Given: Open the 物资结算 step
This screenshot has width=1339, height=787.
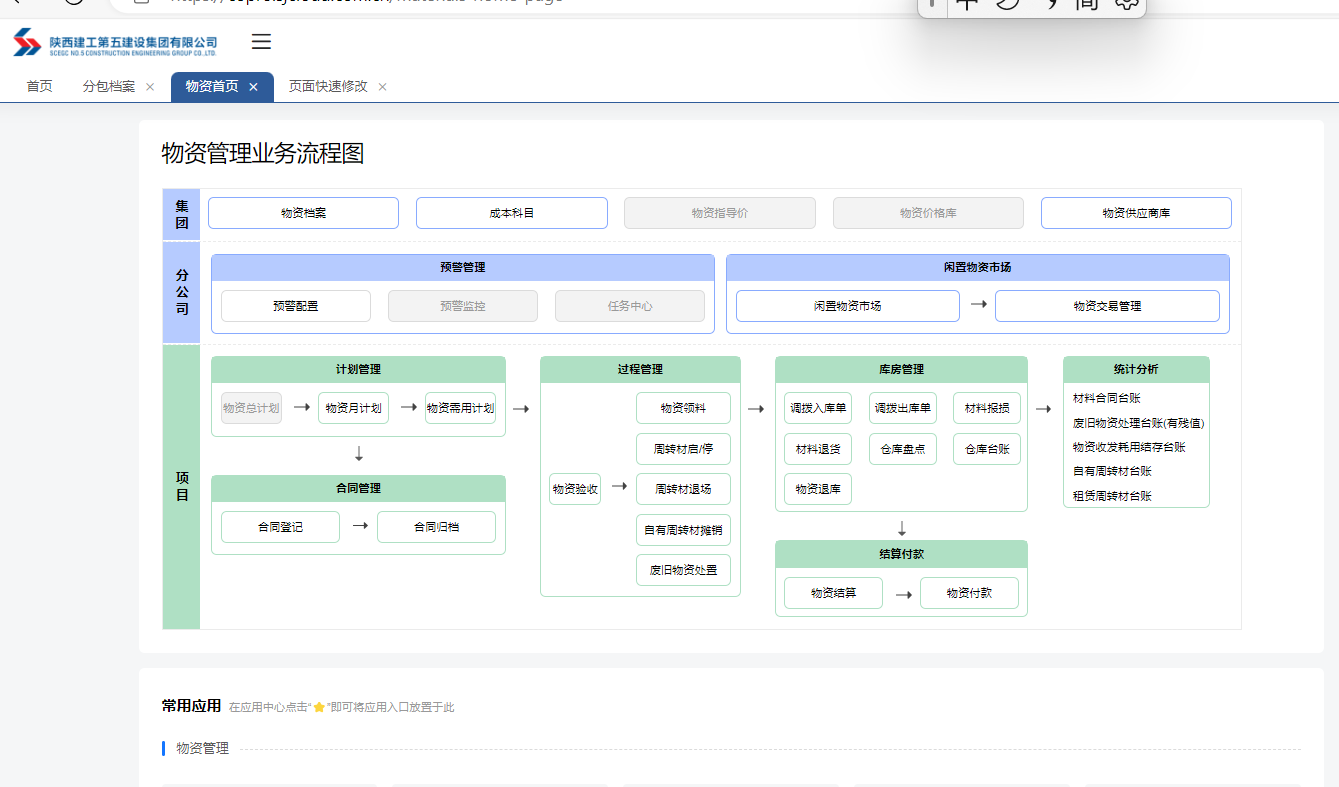Looking at the screenshot, I should pyautogui.click(x=833, y=593).
